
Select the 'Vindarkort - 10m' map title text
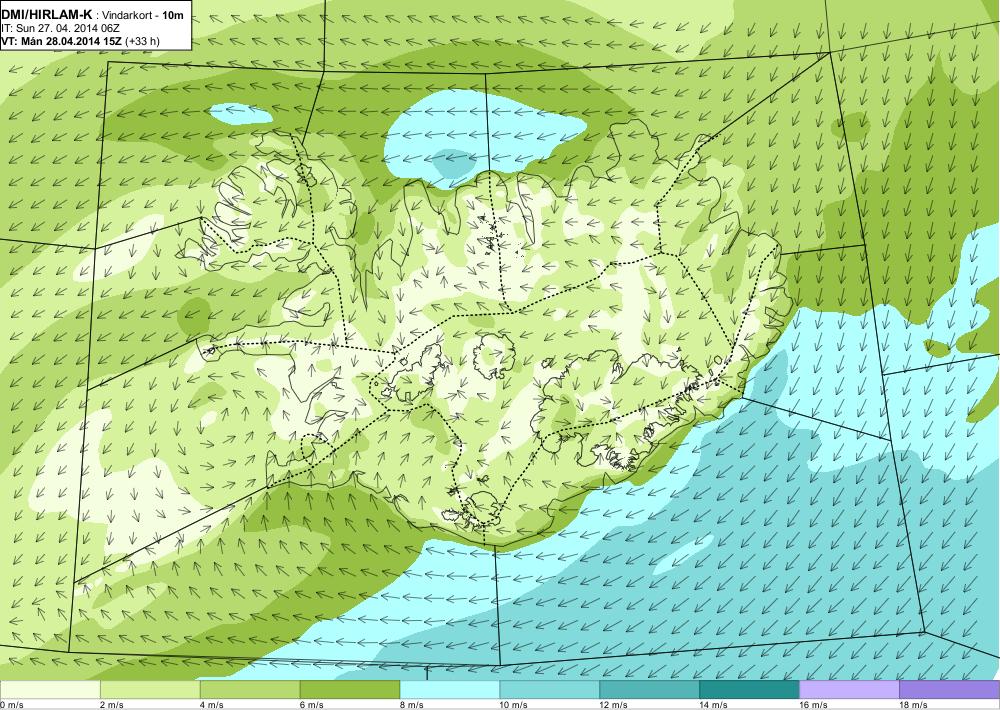pos(143,15)
